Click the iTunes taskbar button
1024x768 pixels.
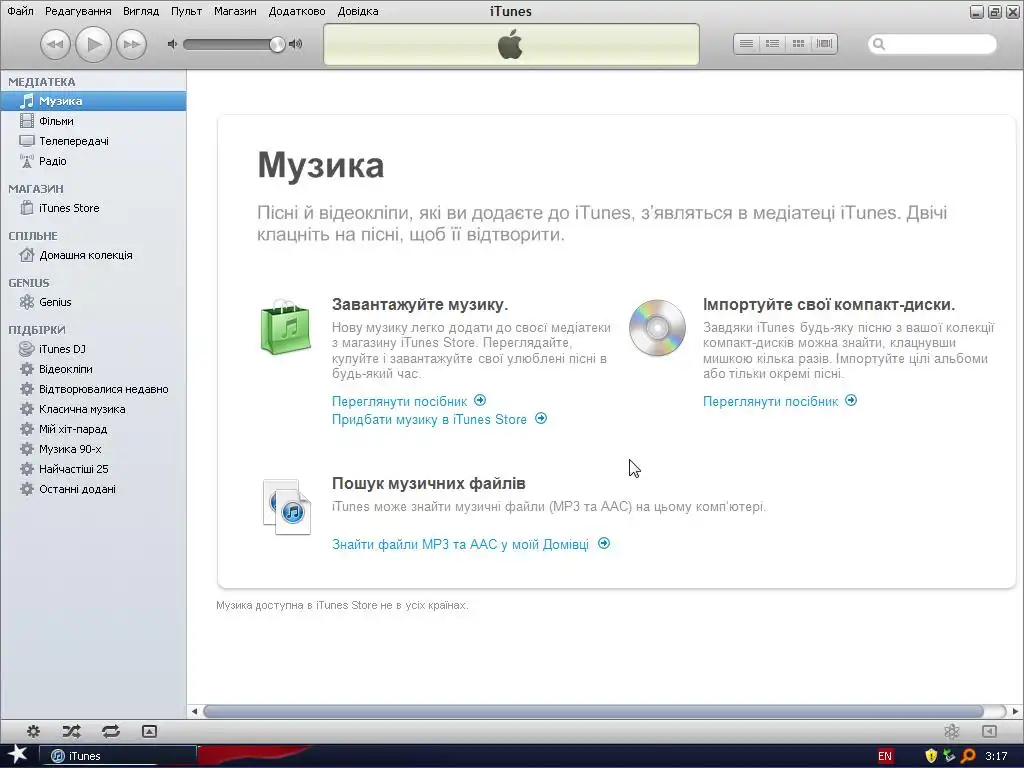click(x=118, y=756)
